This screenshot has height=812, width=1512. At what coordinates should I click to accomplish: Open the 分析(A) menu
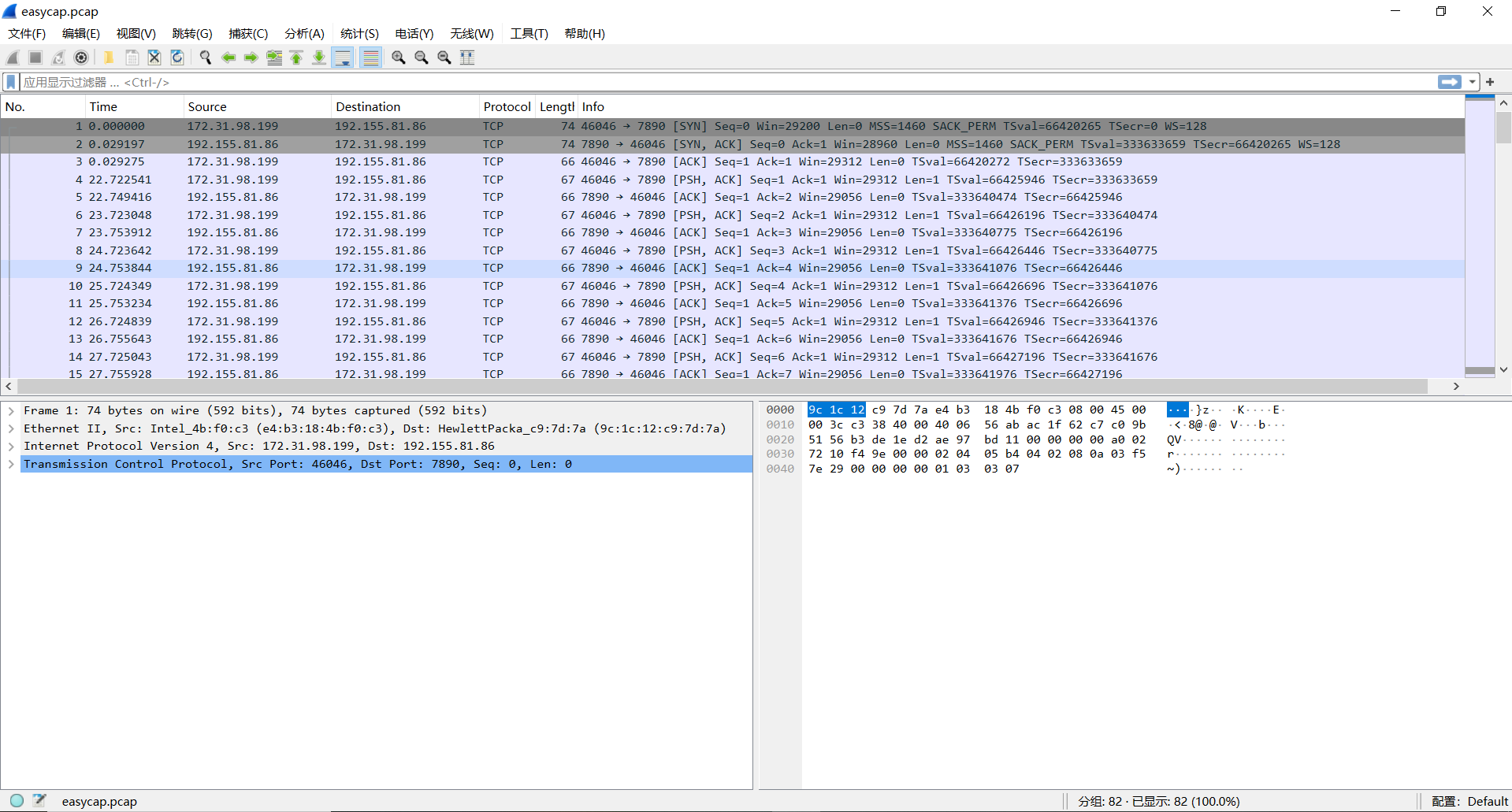(x=304, y=34)
